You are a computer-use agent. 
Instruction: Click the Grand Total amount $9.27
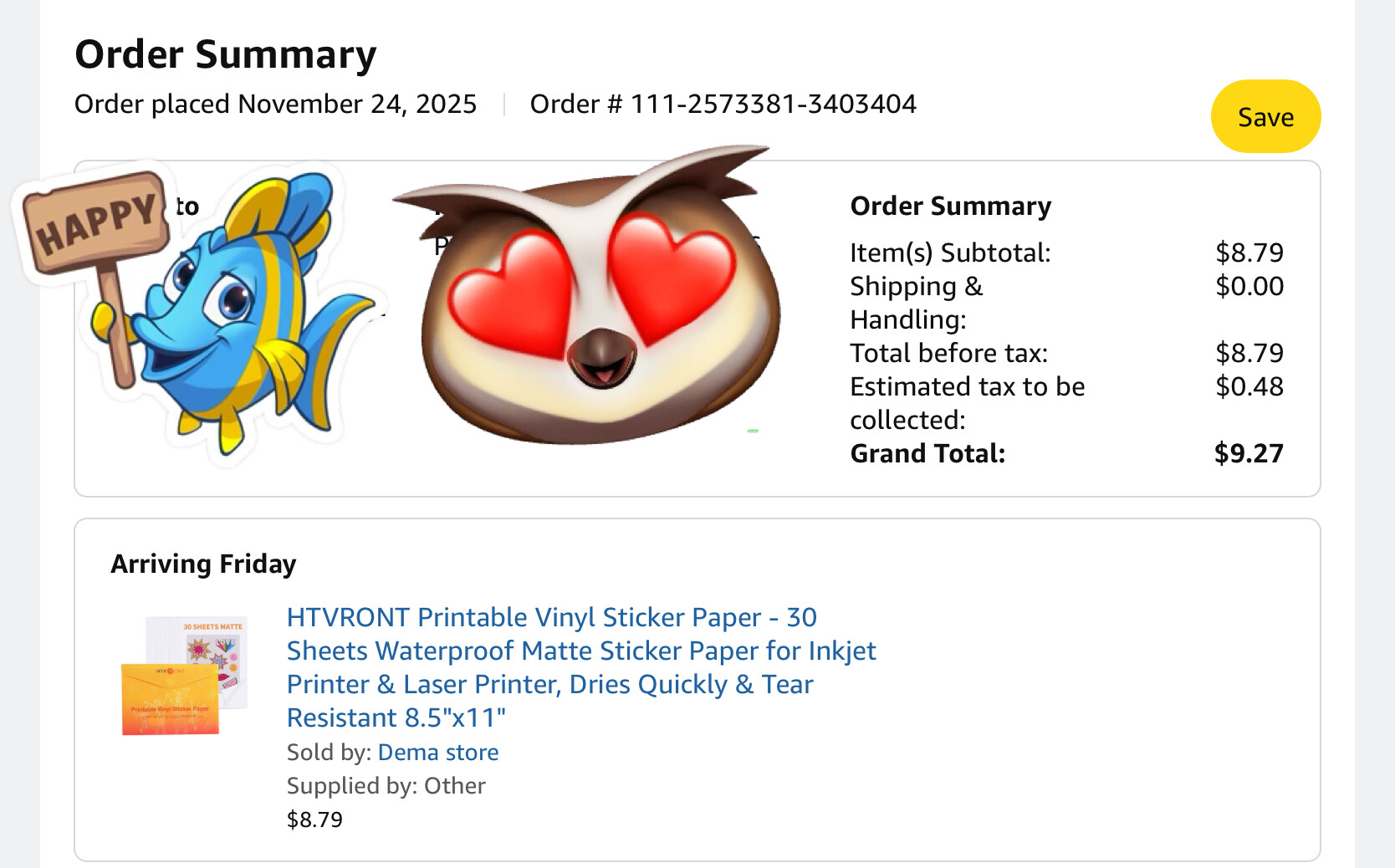pos(1248,453)
